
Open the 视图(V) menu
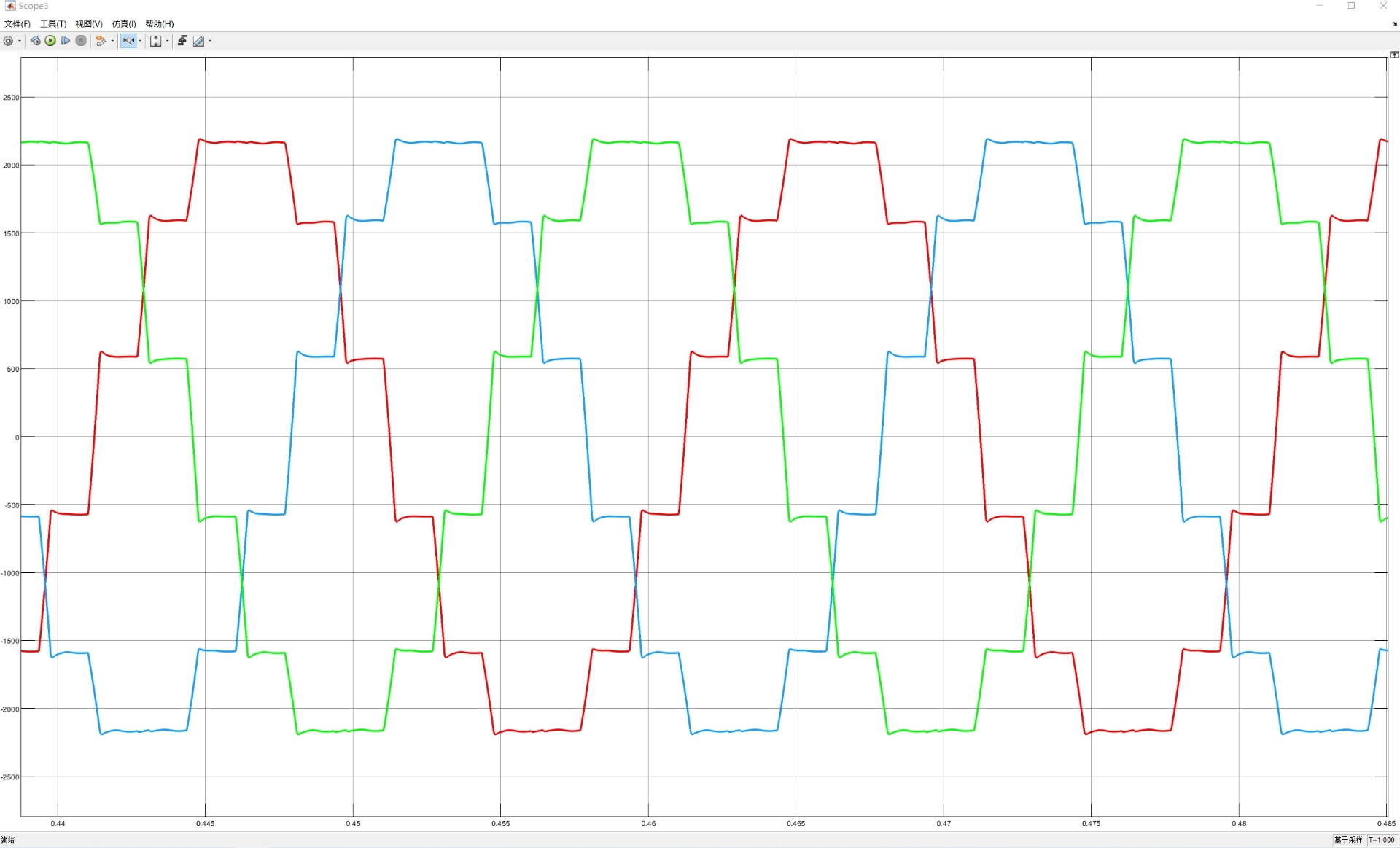(89, 24)
